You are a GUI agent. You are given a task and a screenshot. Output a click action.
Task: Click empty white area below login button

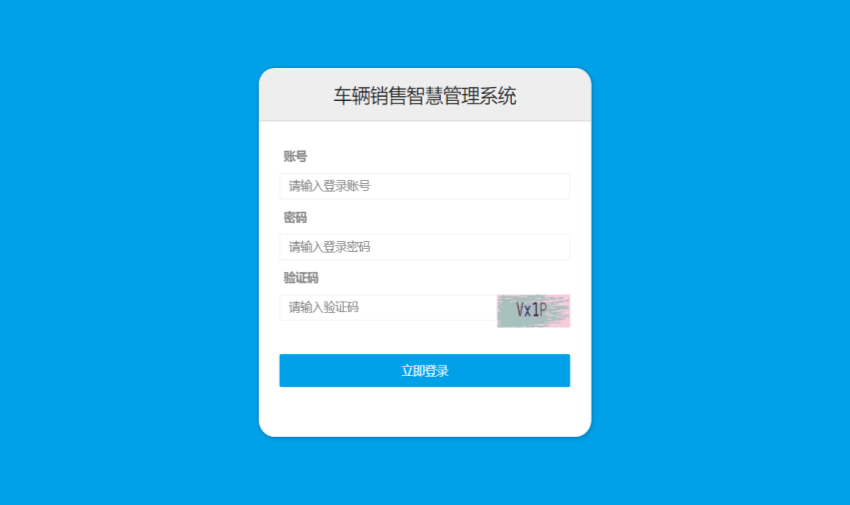pos(425,412)
